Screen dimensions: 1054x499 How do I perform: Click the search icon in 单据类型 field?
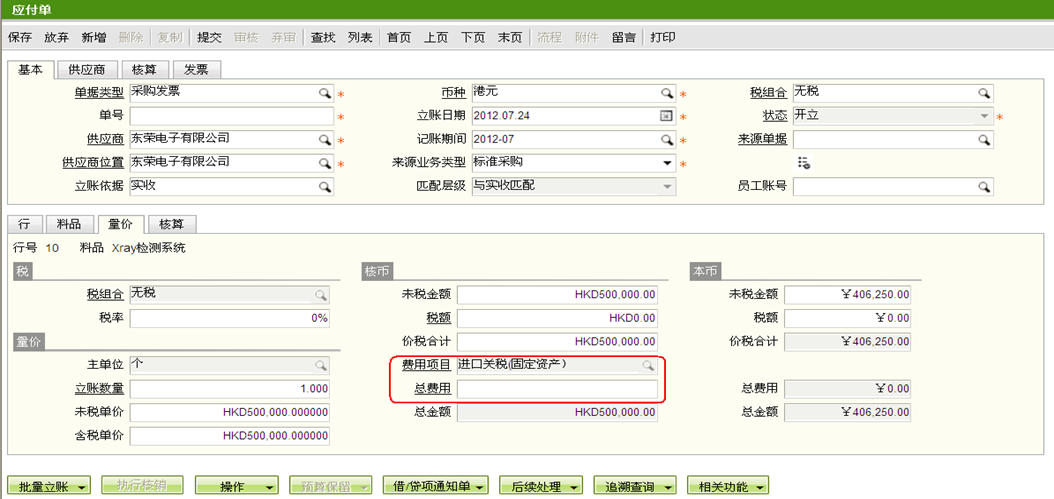point(325,93)
